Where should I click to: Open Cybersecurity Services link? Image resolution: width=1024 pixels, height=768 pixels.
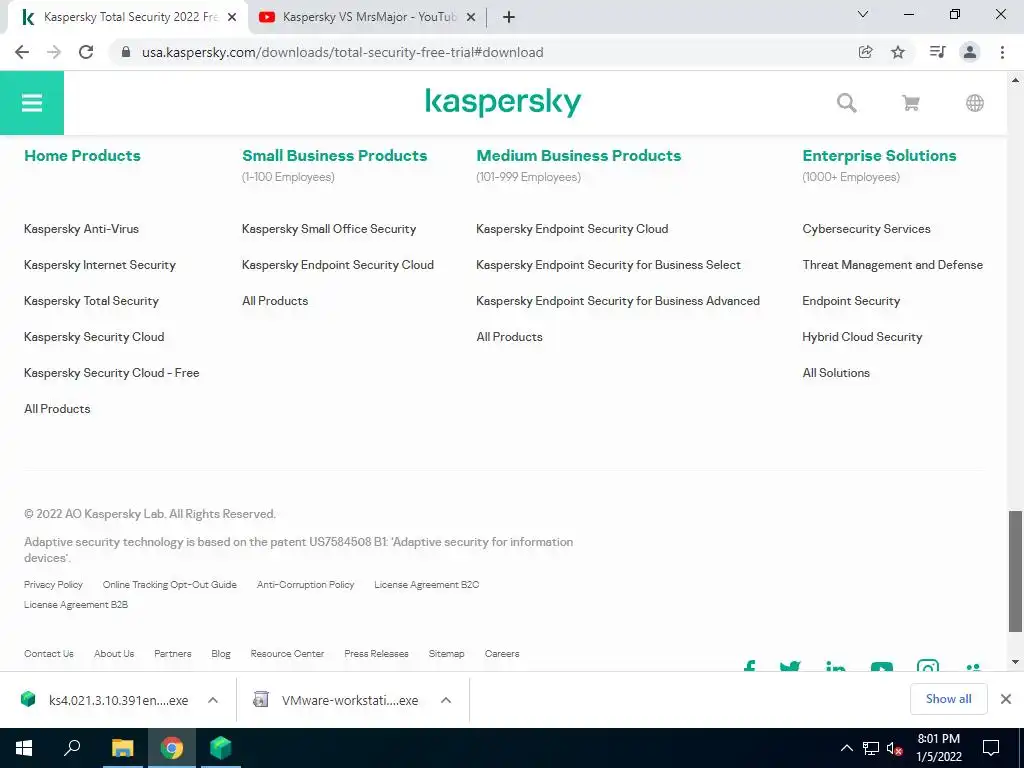866,229
